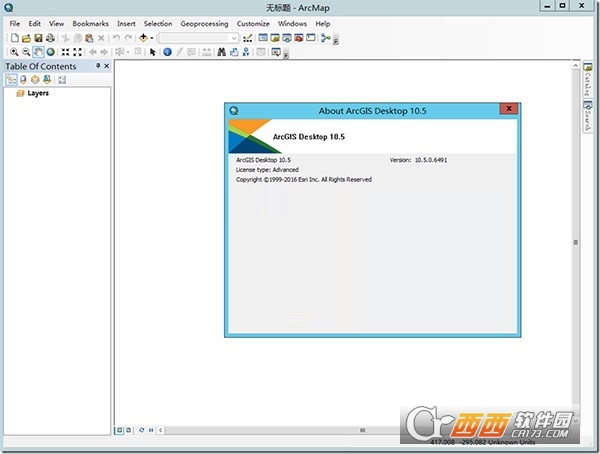Open the map scale combo box
Image resolution: width=600 pixels, height=454 pixels.
(199, 38)
